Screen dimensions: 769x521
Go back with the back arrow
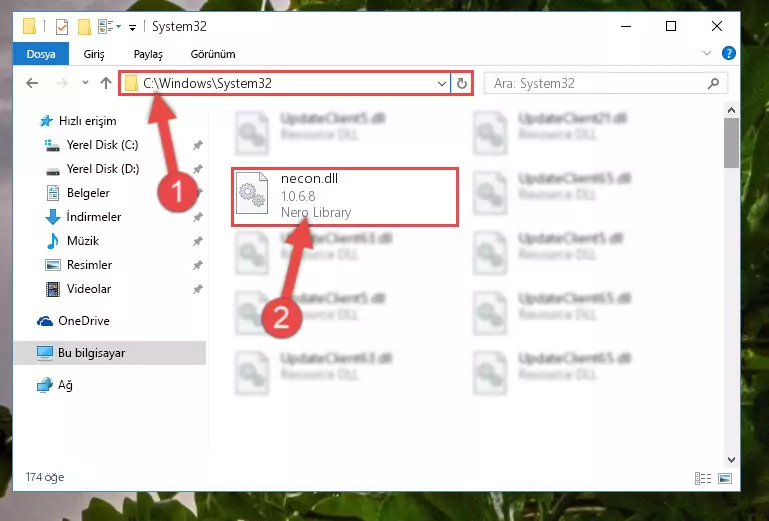[32, 83]
